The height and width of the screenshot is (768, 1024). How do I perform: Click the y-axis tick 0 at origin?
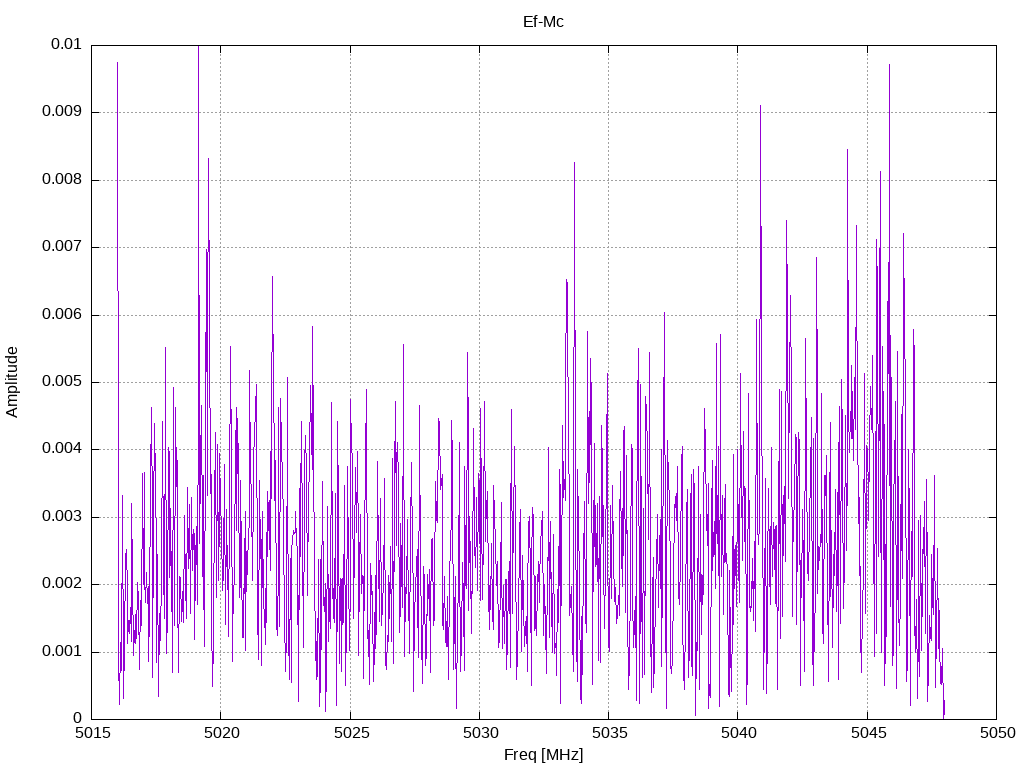pyautogui.click(x=77, y=719)
